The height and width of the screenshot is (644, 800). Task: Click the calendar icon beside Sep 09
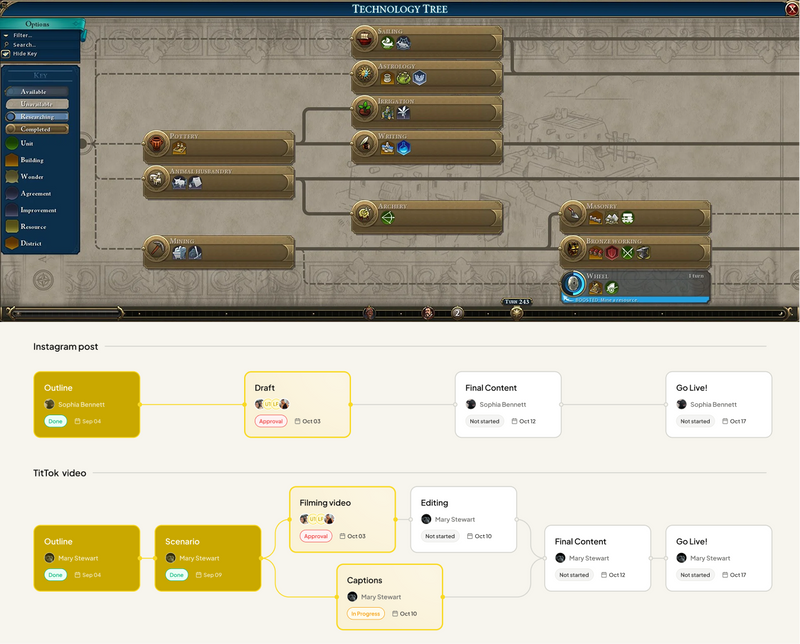(199, 575)
